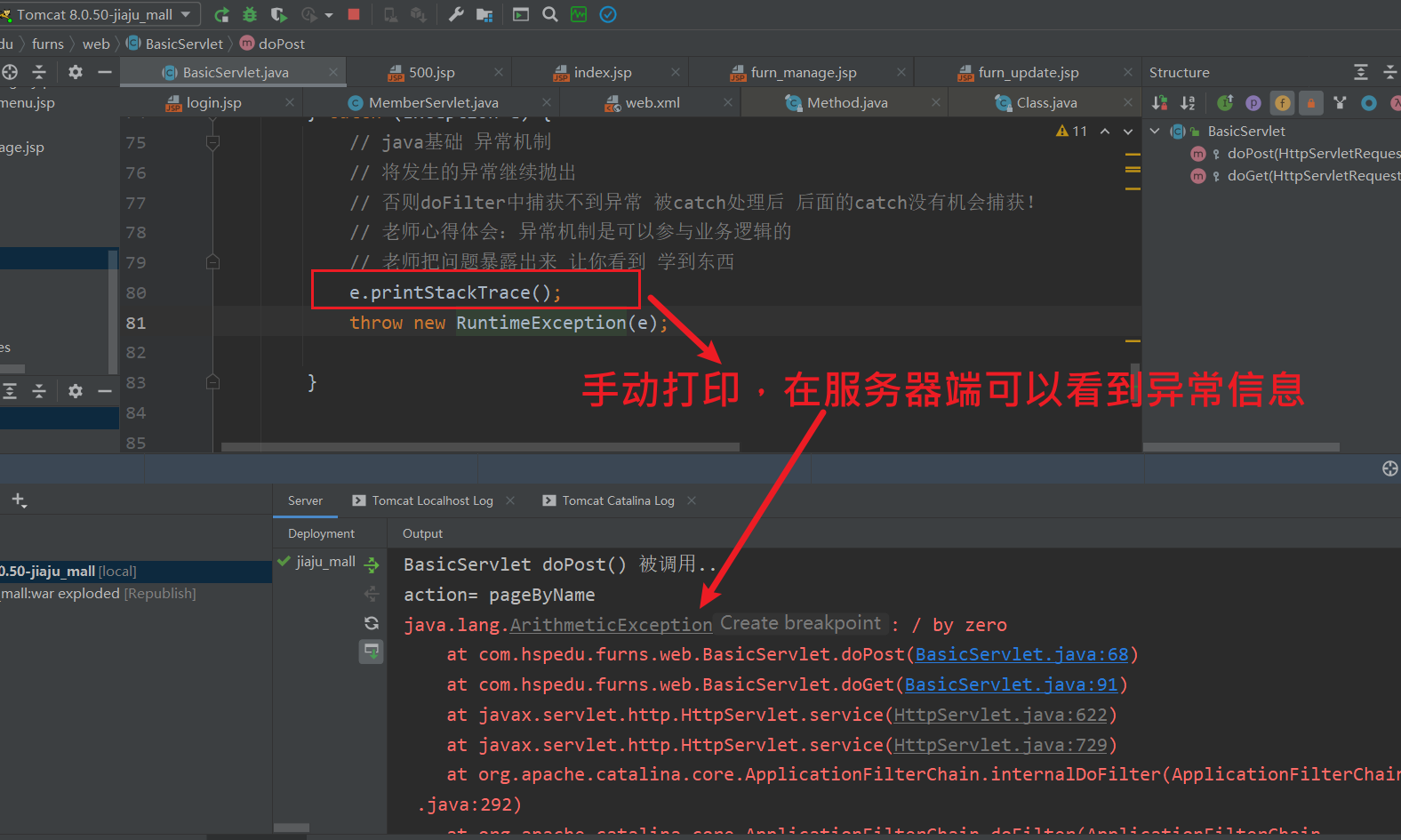The height and width of the screenshot is (840, 1401).
Task: Collapse code fold marker at line 75
Action: pos(212,142)
